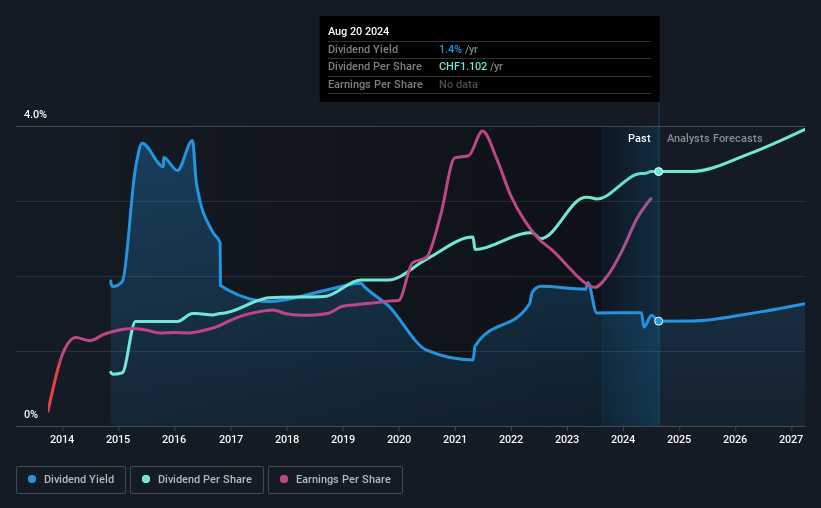Click the Analysts Forecasts section label

(715, 138)
